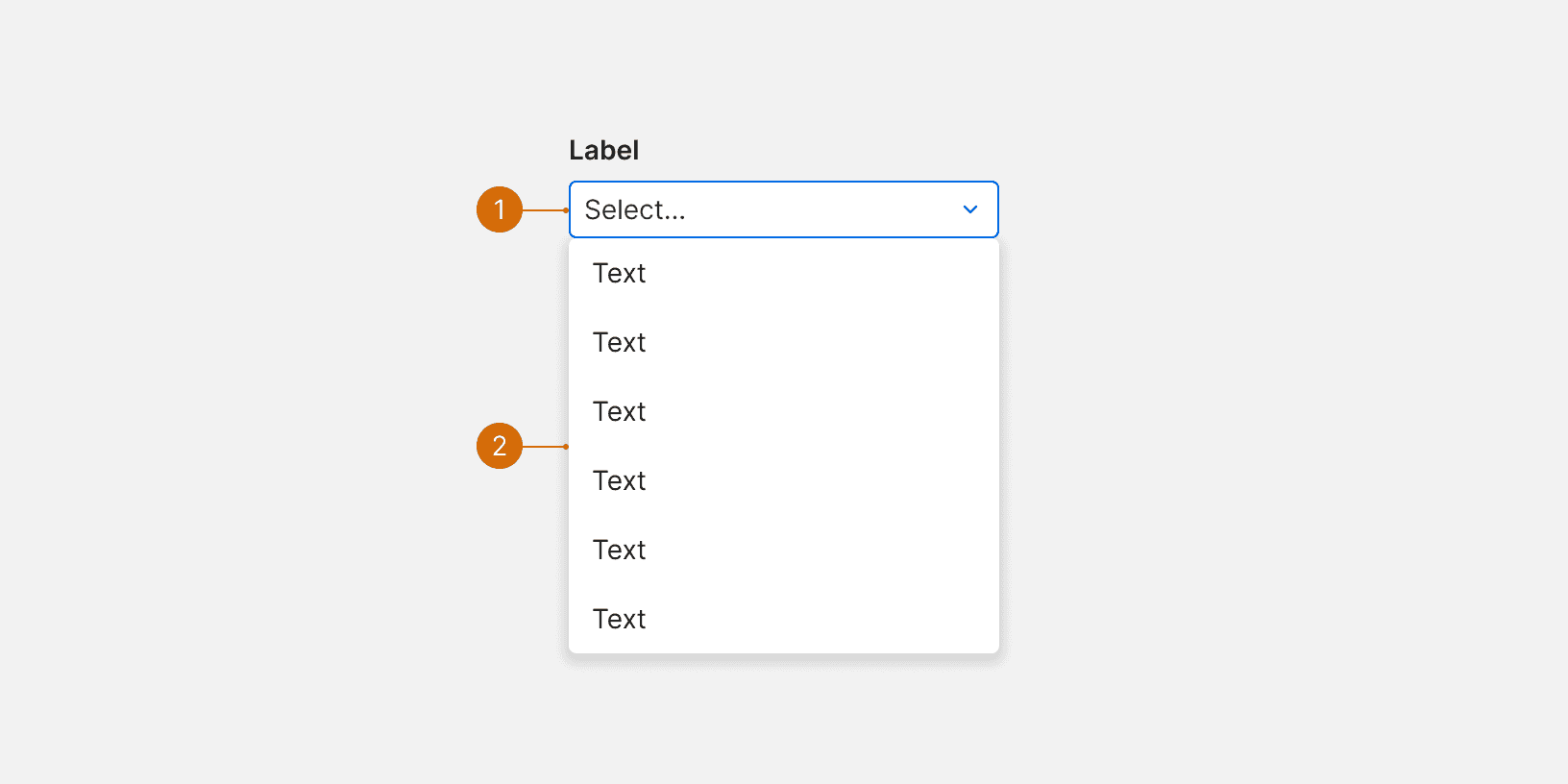Click the orange annotation badge numbered 1
This screenshot has height=784, width=1568.
500,209
